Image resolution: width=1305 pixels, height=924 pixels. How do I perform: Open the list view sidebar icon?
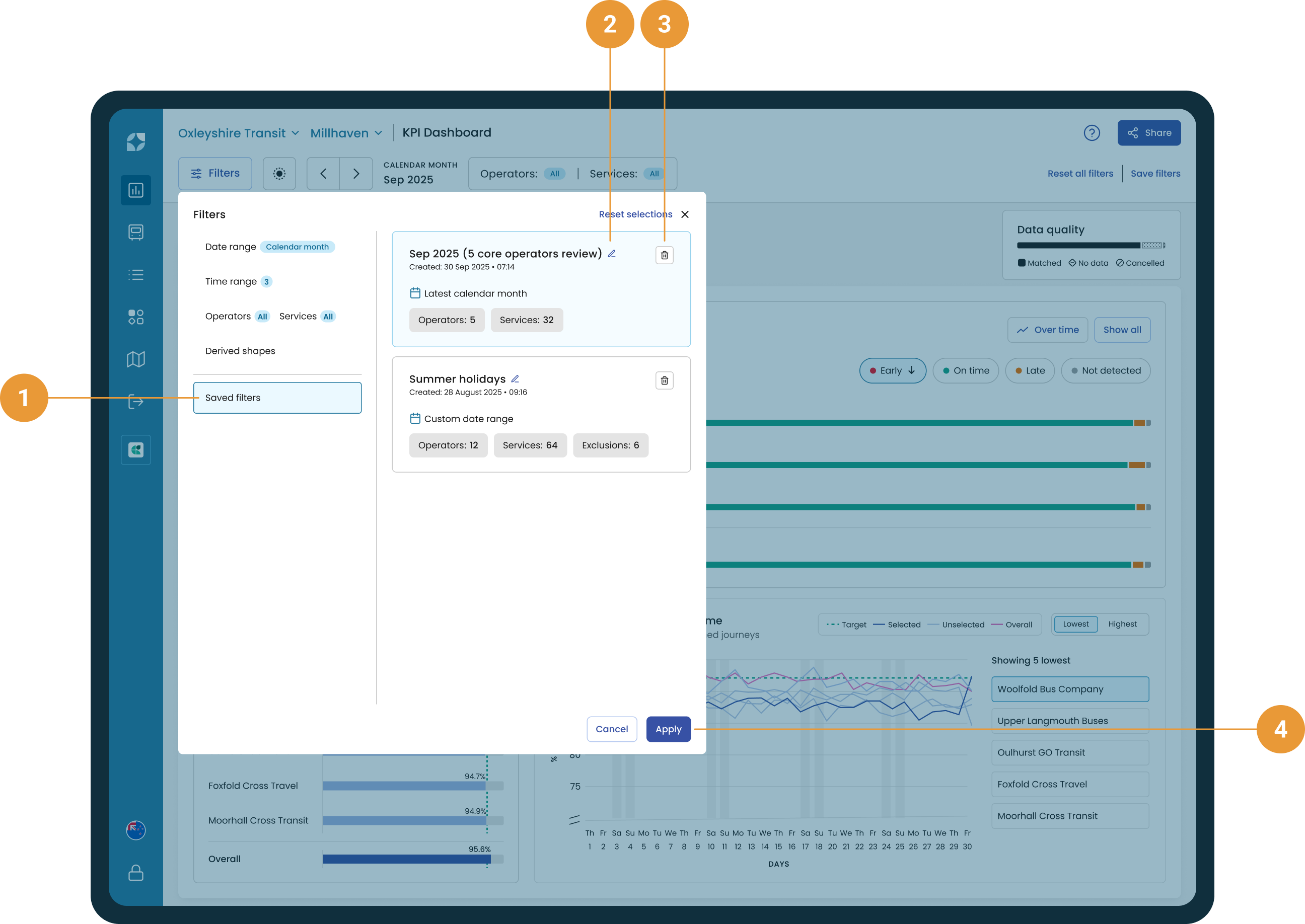pos(135,275)
